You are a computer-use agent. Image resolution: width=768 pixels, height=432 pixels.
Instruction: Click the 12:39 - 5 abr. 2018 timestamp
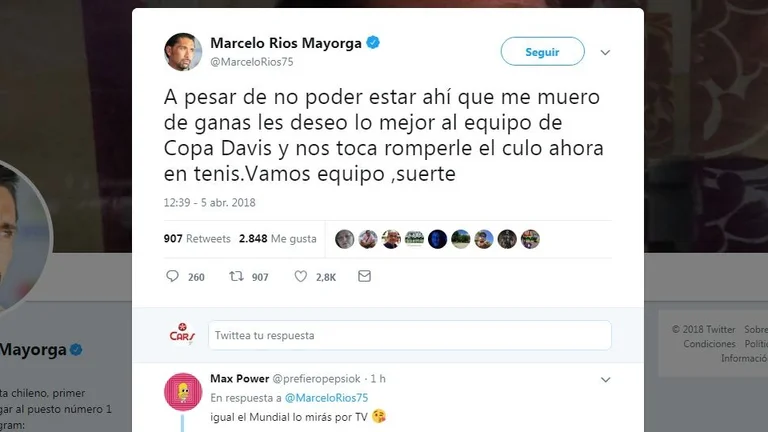[210, 202]
